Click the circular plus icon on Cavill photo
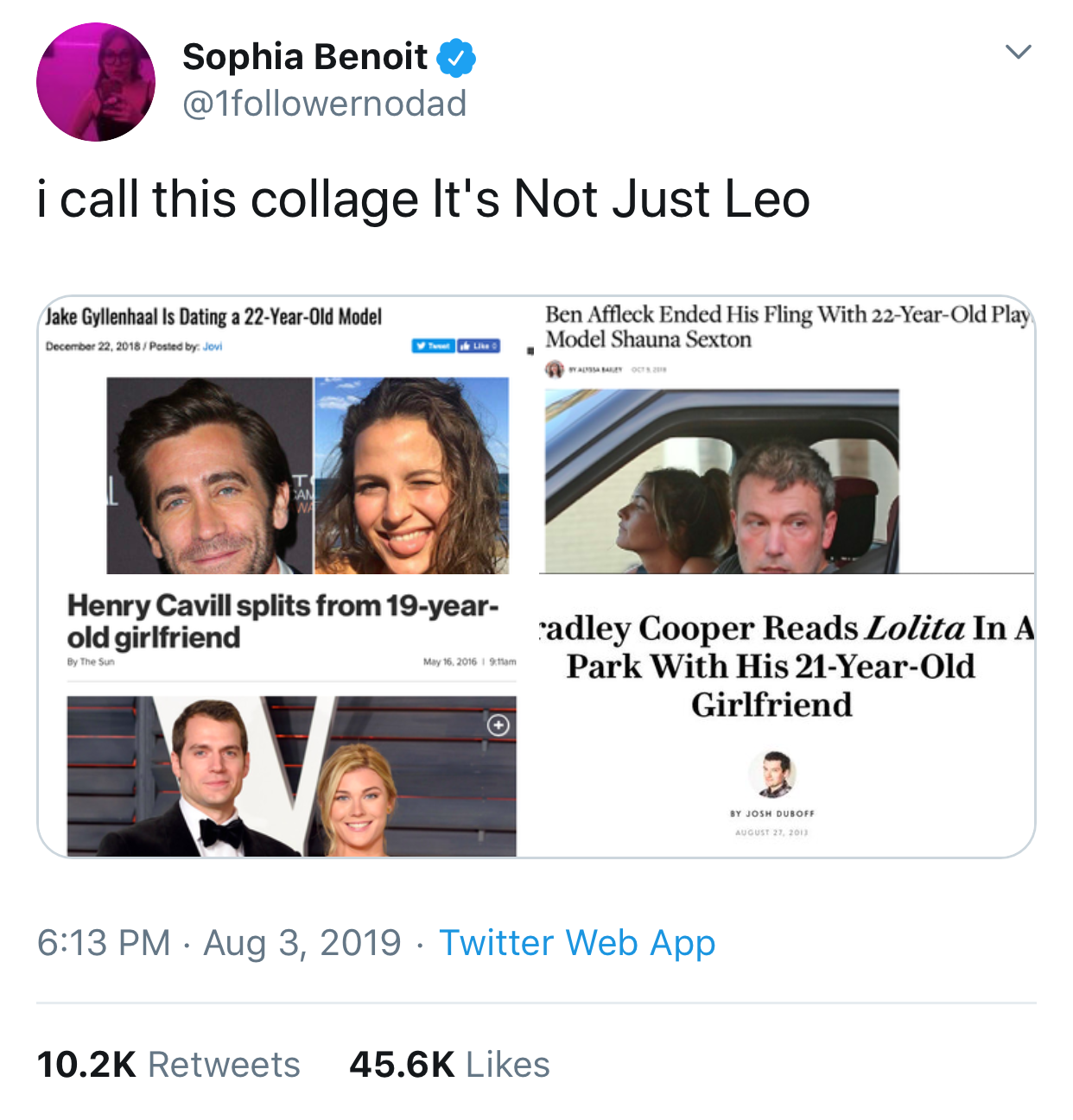Image resolution: width=1073 pixels, height=1120 pixels. tap(498, 725)
